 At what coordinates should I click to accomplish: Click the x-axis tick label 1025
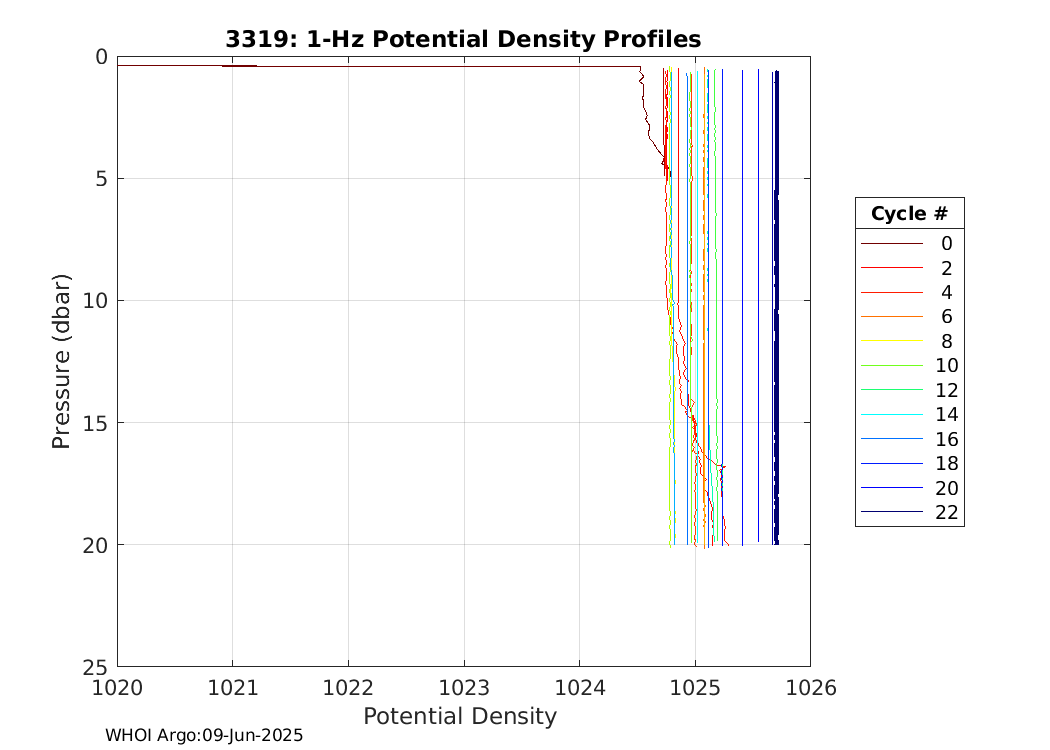point(695,688)
